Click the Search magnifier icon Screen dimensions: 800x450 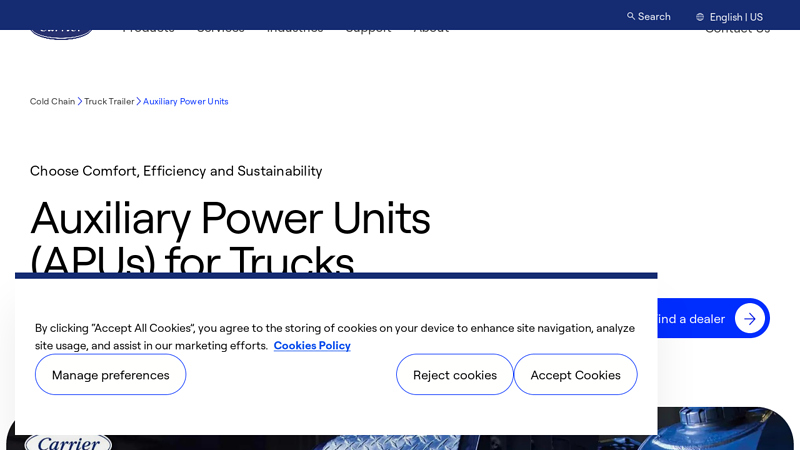[x=631, y=16]
